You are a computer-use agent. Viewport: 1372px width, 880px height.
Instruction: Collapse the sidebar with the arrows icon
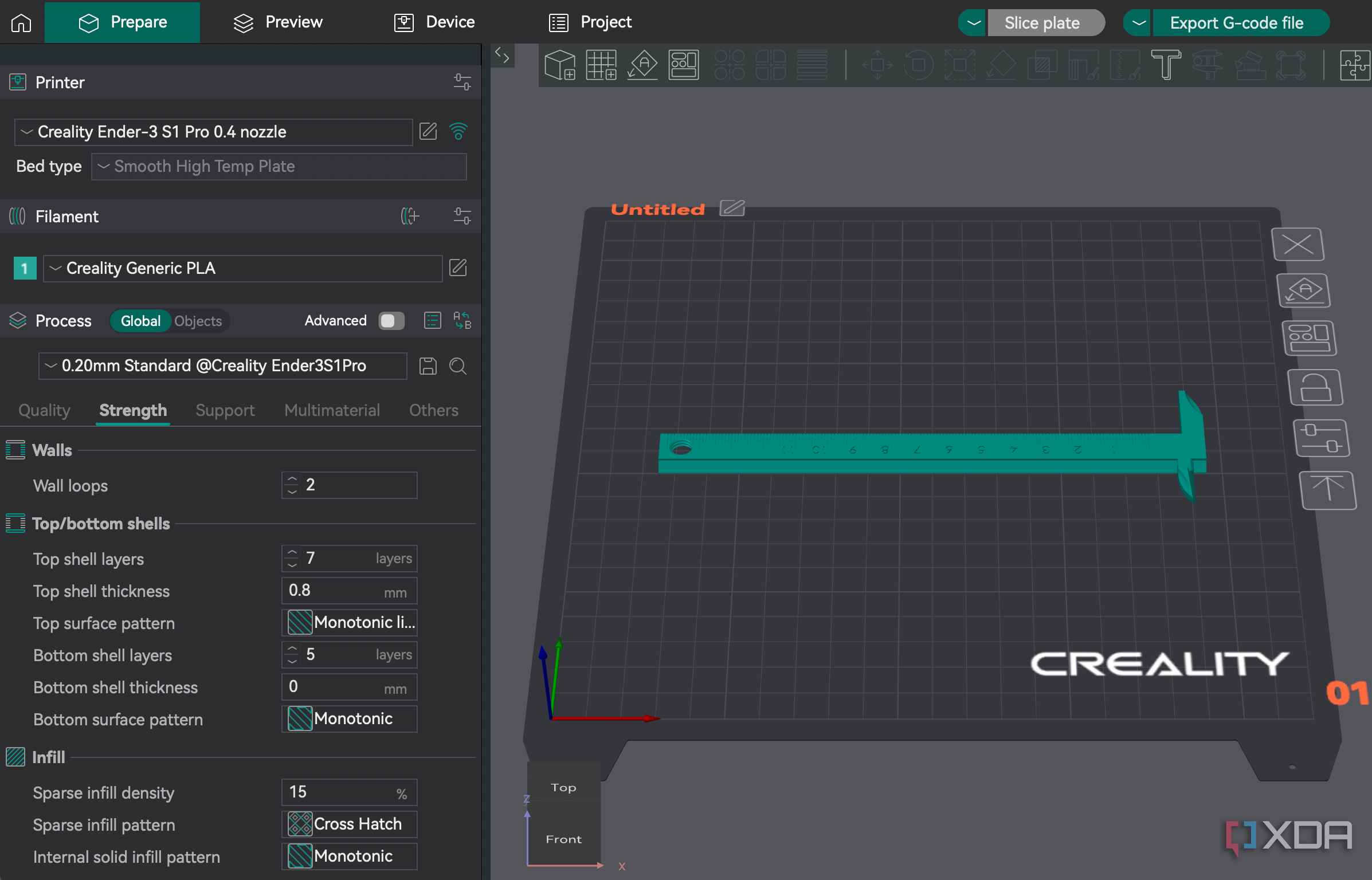[x=502, y=56]
